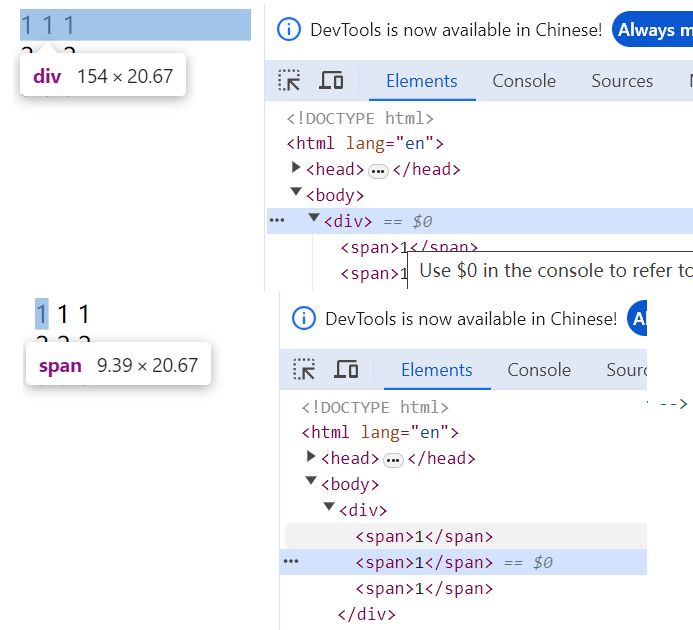Click info icon in lower DevTools notification

click(x=303, y=319)
